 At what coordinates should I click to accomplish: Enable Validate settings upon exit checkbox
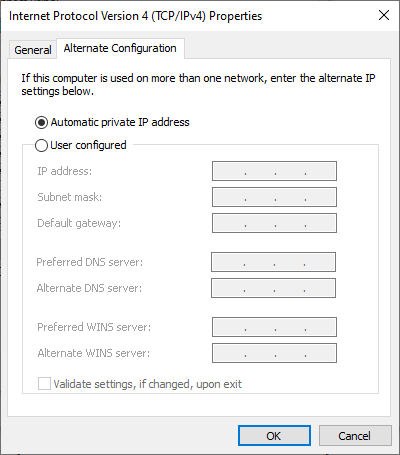[44, 384]
